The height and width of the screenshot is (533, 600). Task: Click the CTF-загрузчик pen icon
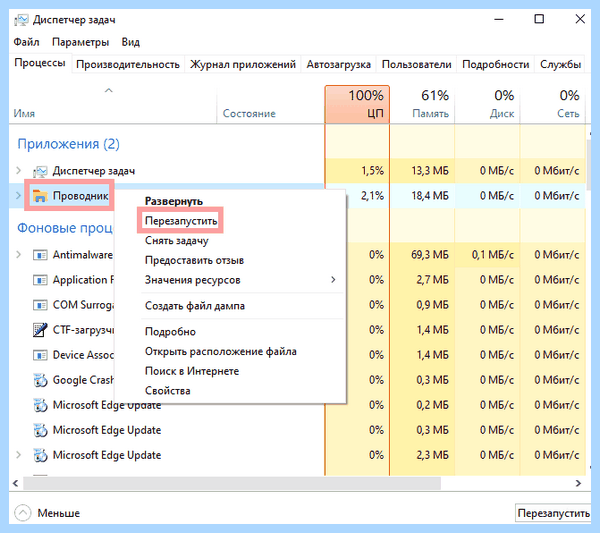click(40, 330)
